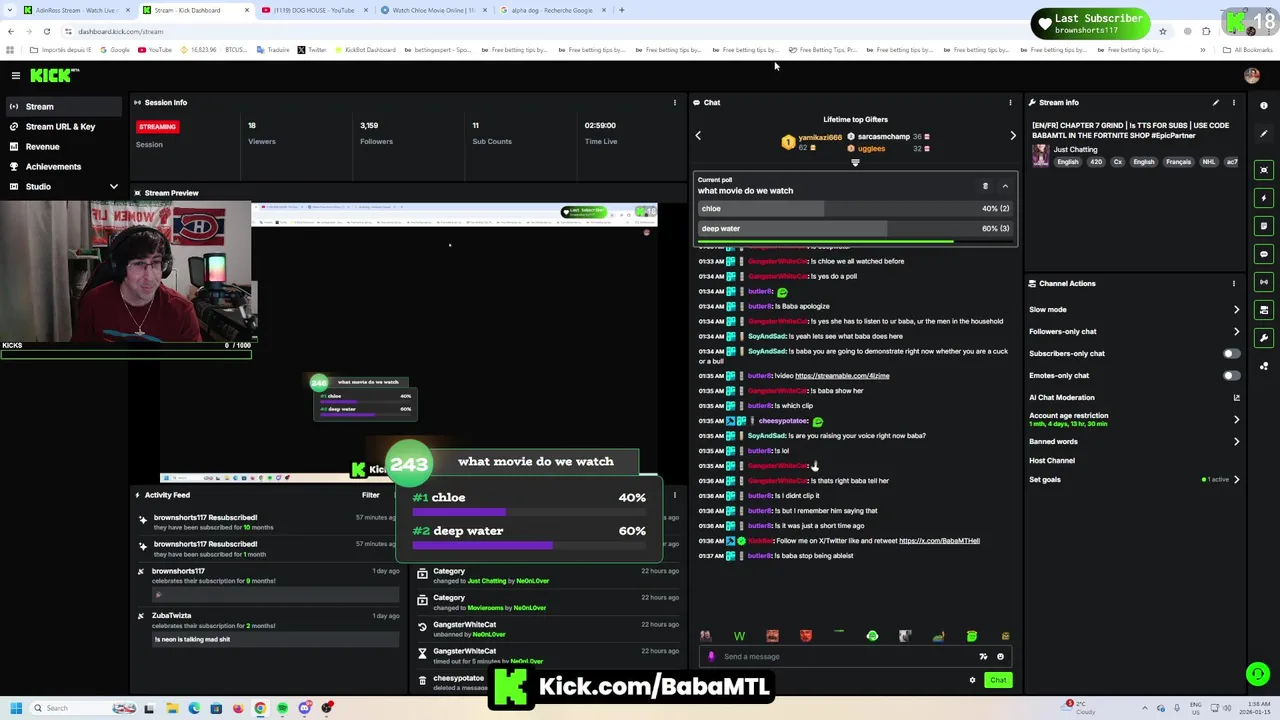
Task: Open Channel Actions options menu
Action: pos(1233,283)
